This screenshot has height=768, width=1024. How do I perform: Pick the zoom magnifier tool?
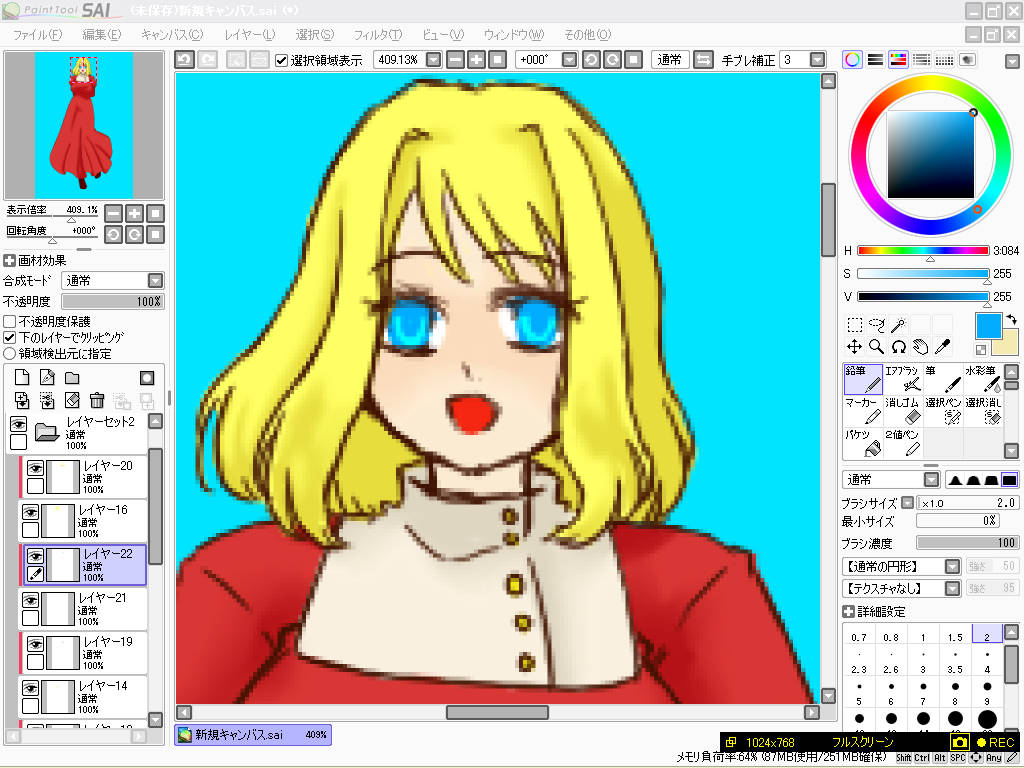876,347
